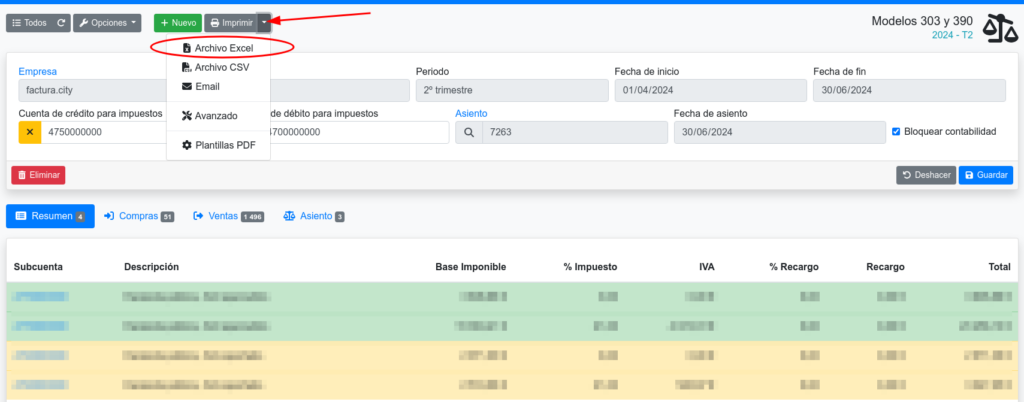Open Plantillas PDF settings
Image resolution: width=1024 pixels, height=402 pixels.
pyautogui.click(x=217, y=145)
